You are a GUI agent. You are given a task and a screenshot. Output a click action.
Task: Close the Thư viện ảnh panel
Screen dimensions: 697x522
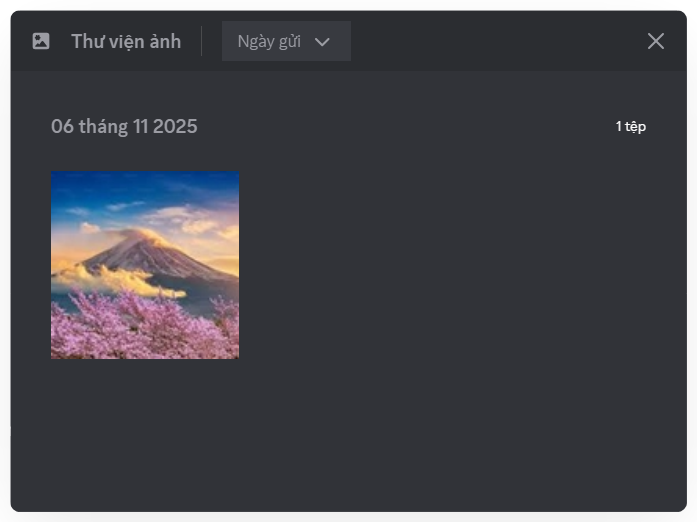click(656, 41)
